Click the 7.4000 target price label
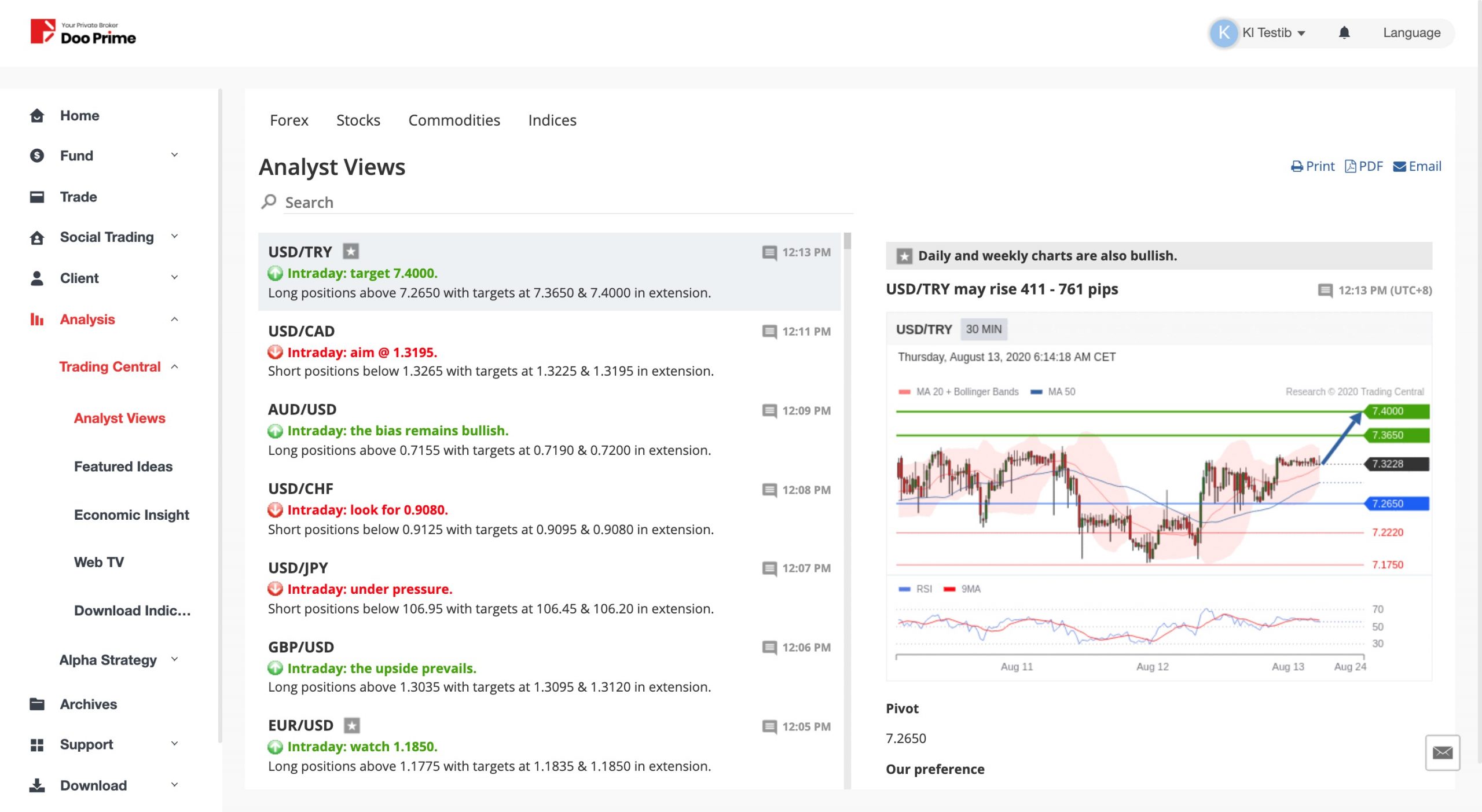 tap(1396, 411)
